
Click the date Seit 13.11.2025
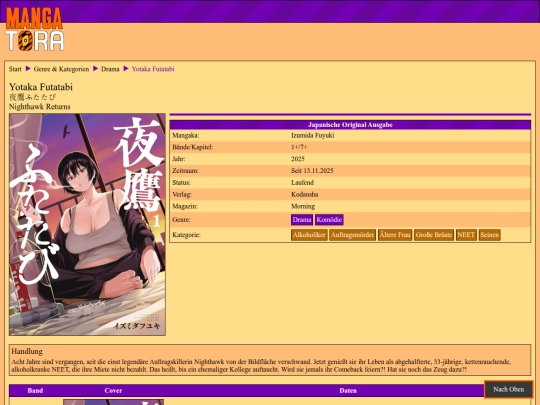[312, 170]
